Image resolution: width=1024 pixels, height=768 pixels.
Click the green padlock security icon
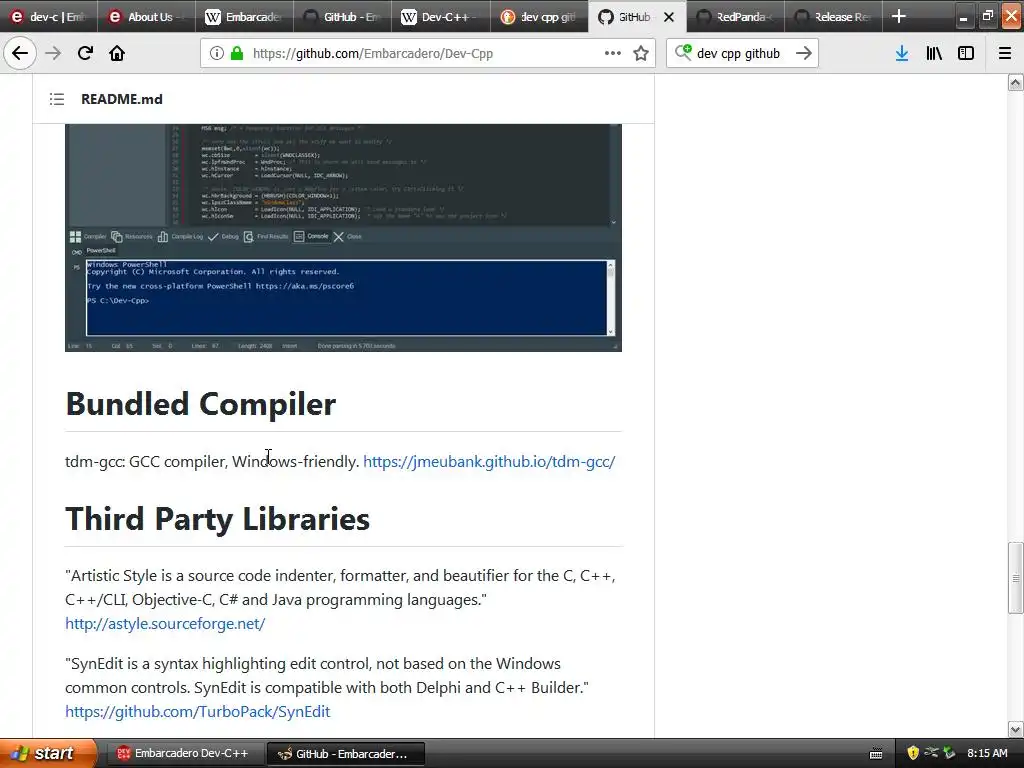click(237, 54)
